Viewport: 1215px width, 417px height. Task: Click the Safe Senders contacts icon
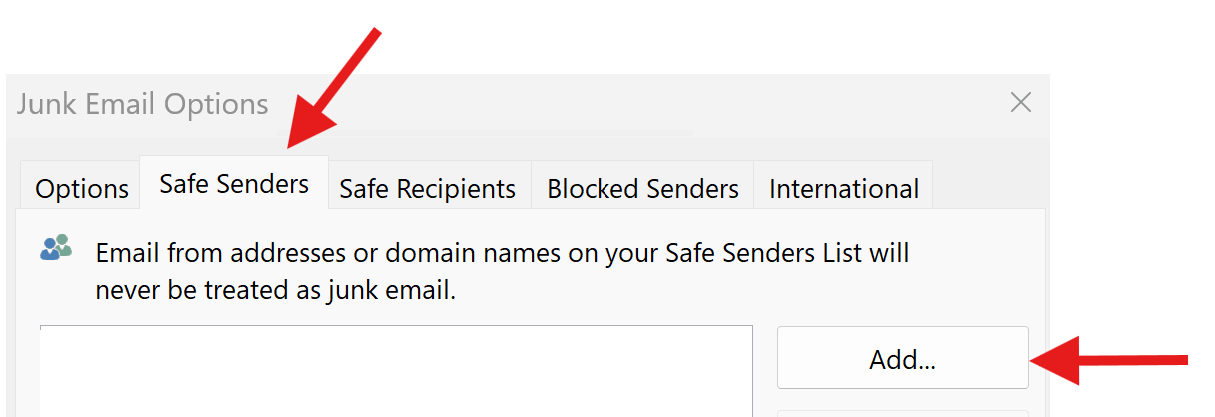tap(55, 246)
